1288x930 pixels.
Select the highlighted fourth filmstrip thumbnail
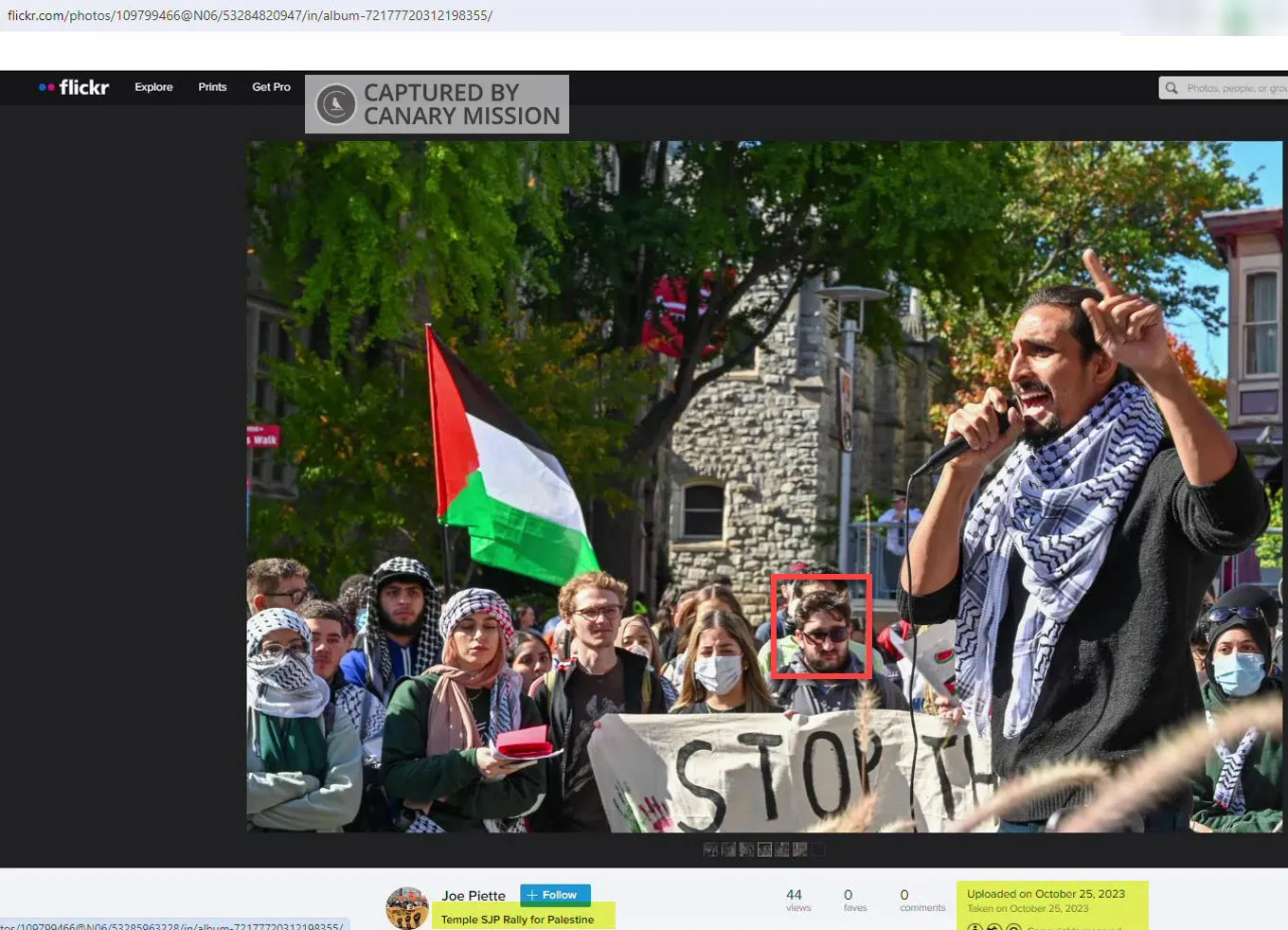pyautogui.click(x=764, y=850)
